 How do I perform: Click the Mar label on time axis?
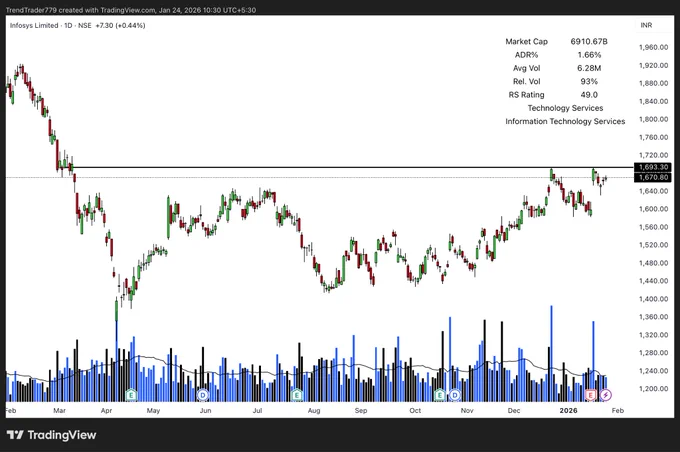(59, 410)
